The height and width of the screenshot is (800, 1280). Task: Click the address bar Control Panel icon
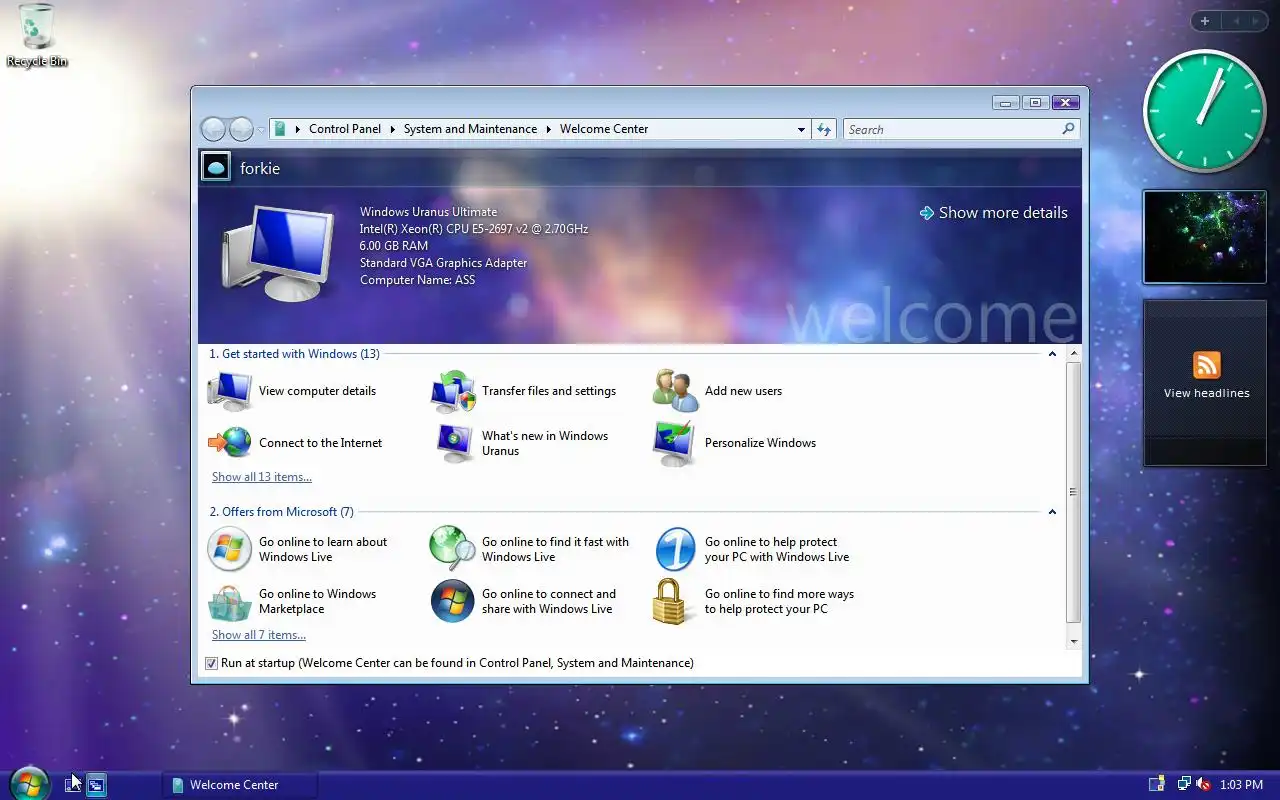[281, 129]
